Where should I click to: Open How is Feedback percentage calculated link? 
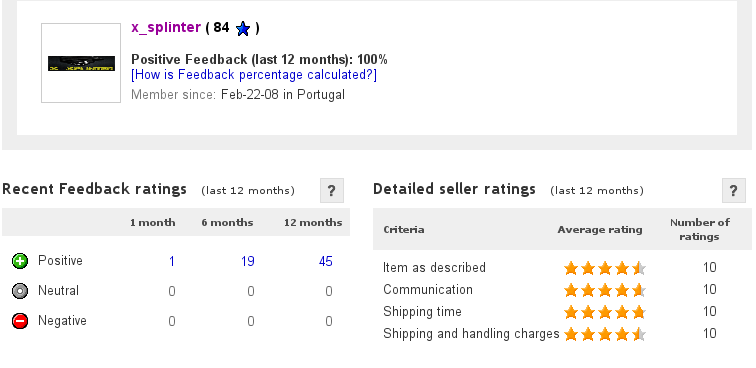pyautogui.click(x=254, y=75)
